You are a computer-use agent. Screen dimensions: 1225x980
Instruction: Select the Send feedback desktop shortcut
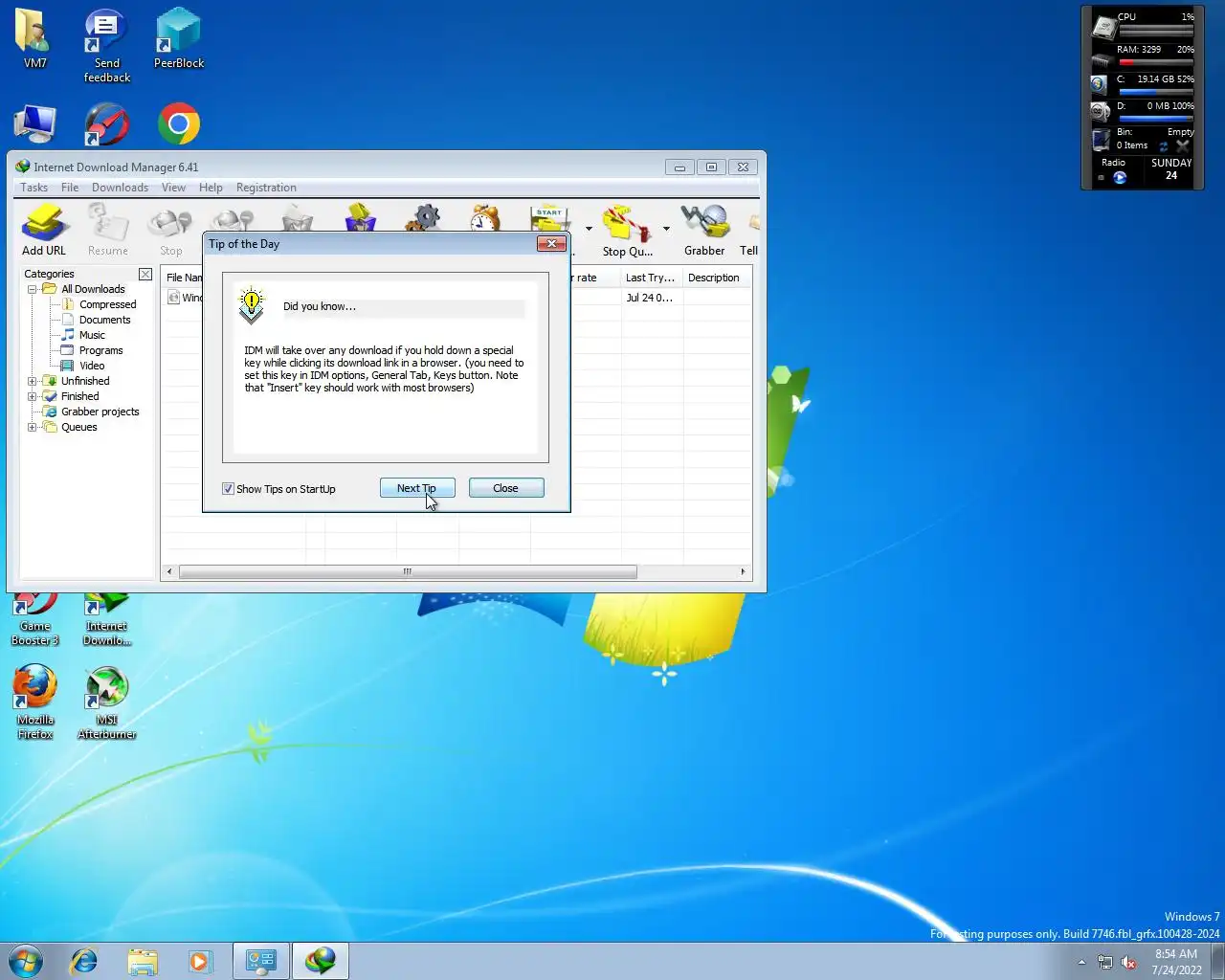coord(107,45)
